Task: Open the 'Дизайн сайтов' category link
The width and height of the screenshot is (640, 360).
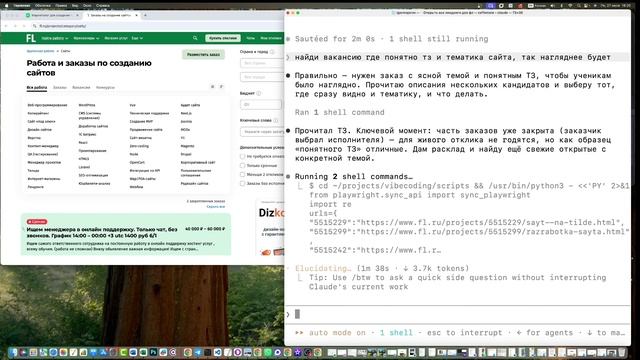Action: coord(40,129)
